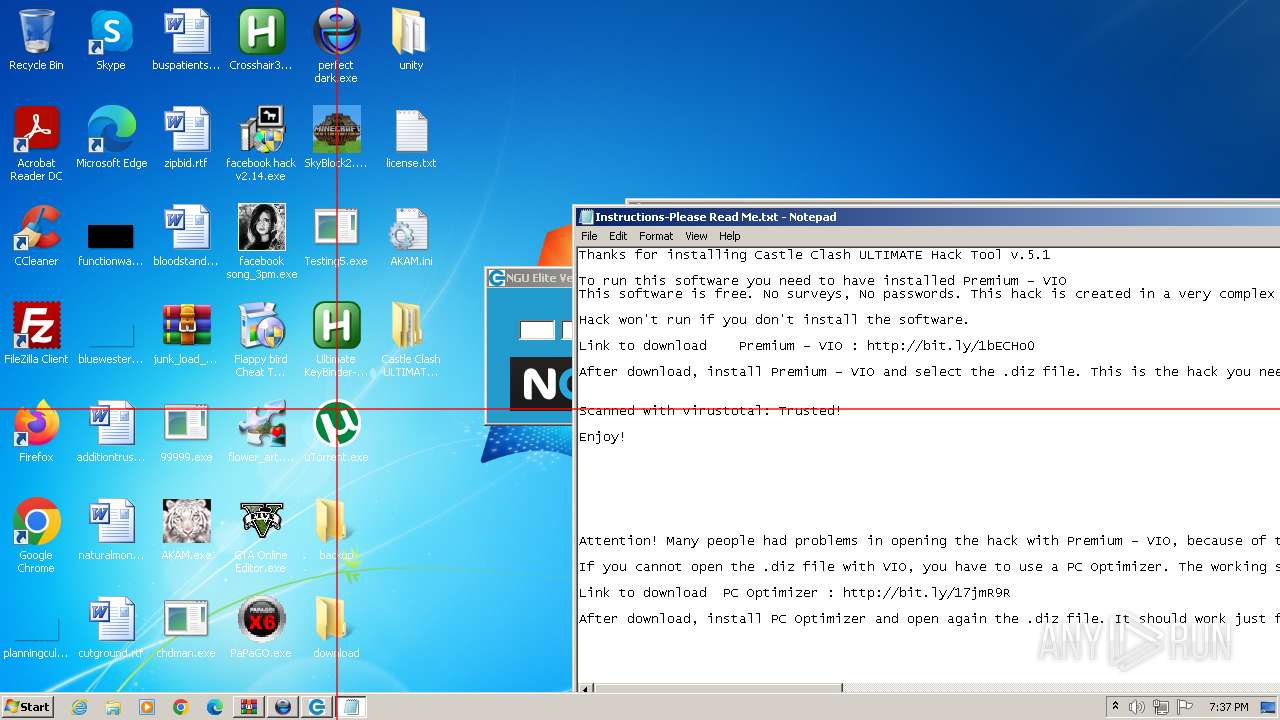Select the unity folder icon
The image size is (1280, 720).
411,40
